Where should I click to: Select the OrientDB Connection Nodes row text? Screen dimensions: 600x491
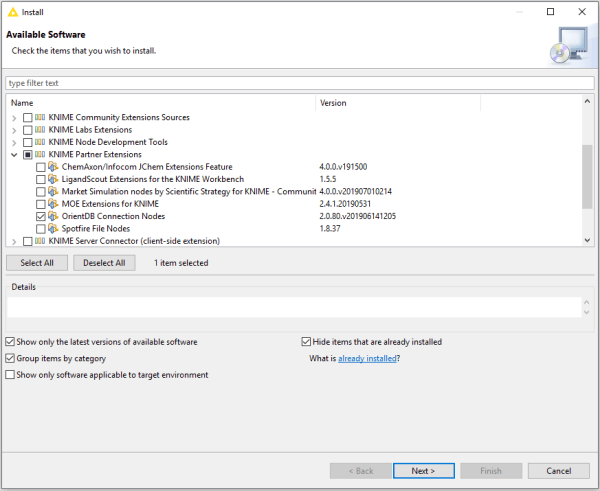click(x=113, y=216)
